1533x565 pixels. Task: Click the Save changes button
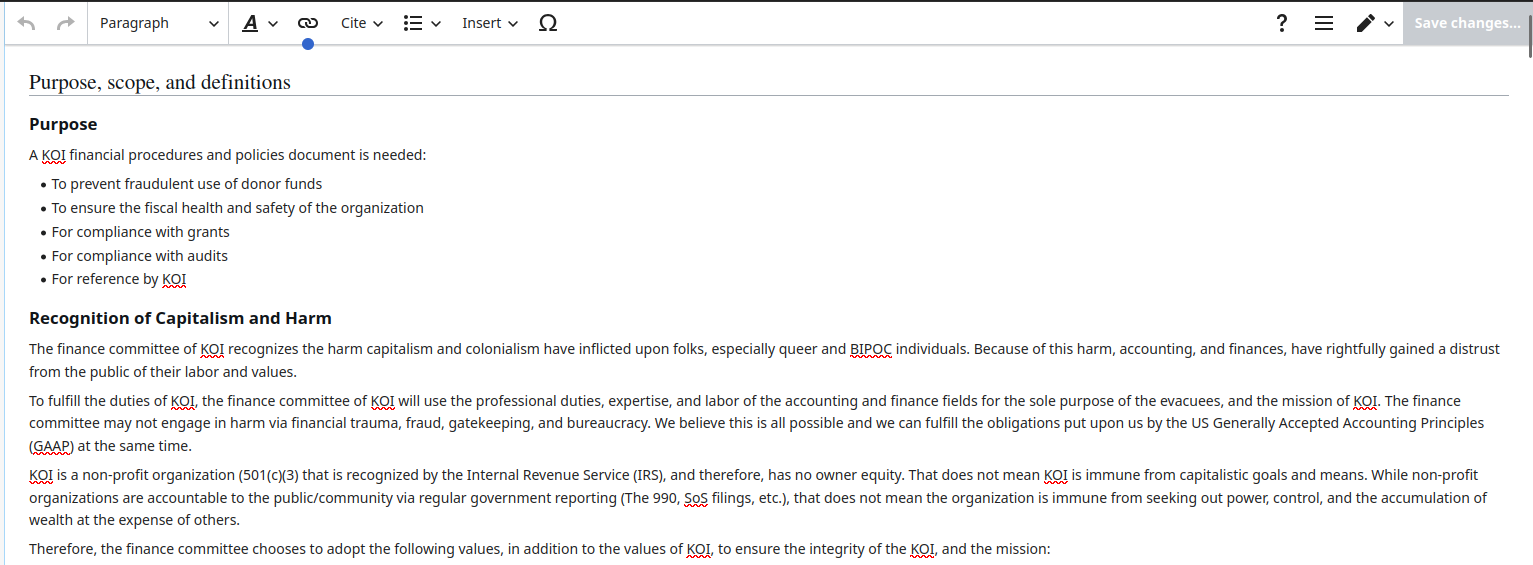(1466, 23)
